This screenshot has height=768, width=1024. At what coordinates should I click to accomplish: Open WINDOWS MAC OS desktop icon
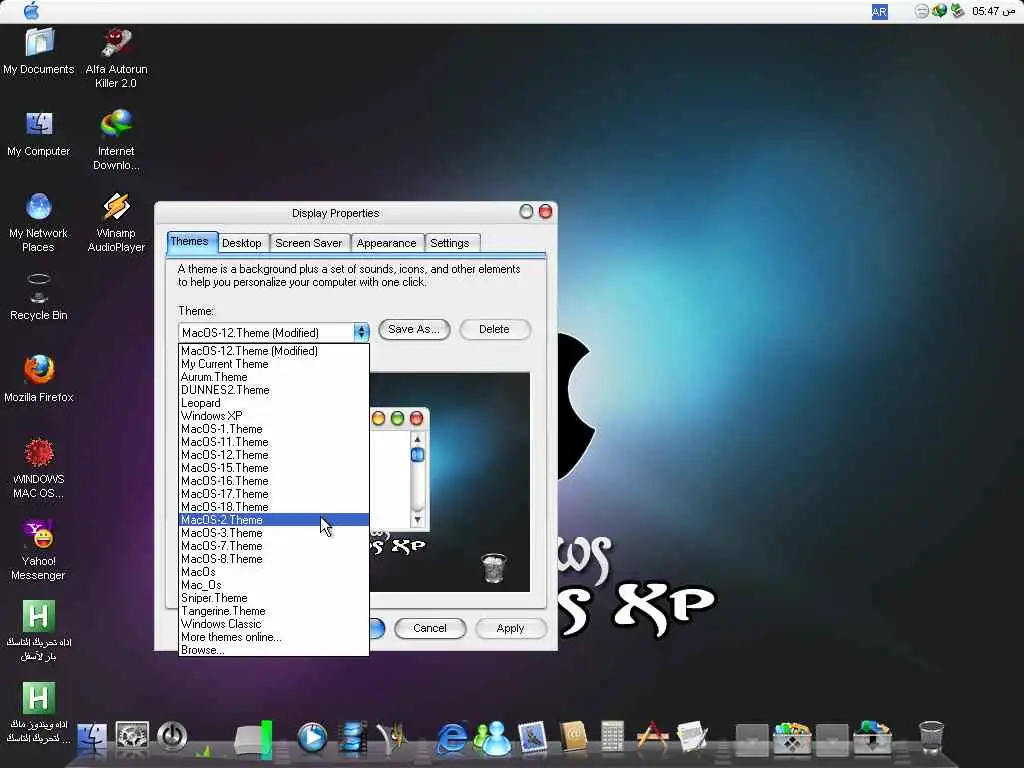click(x=39, y=468)
